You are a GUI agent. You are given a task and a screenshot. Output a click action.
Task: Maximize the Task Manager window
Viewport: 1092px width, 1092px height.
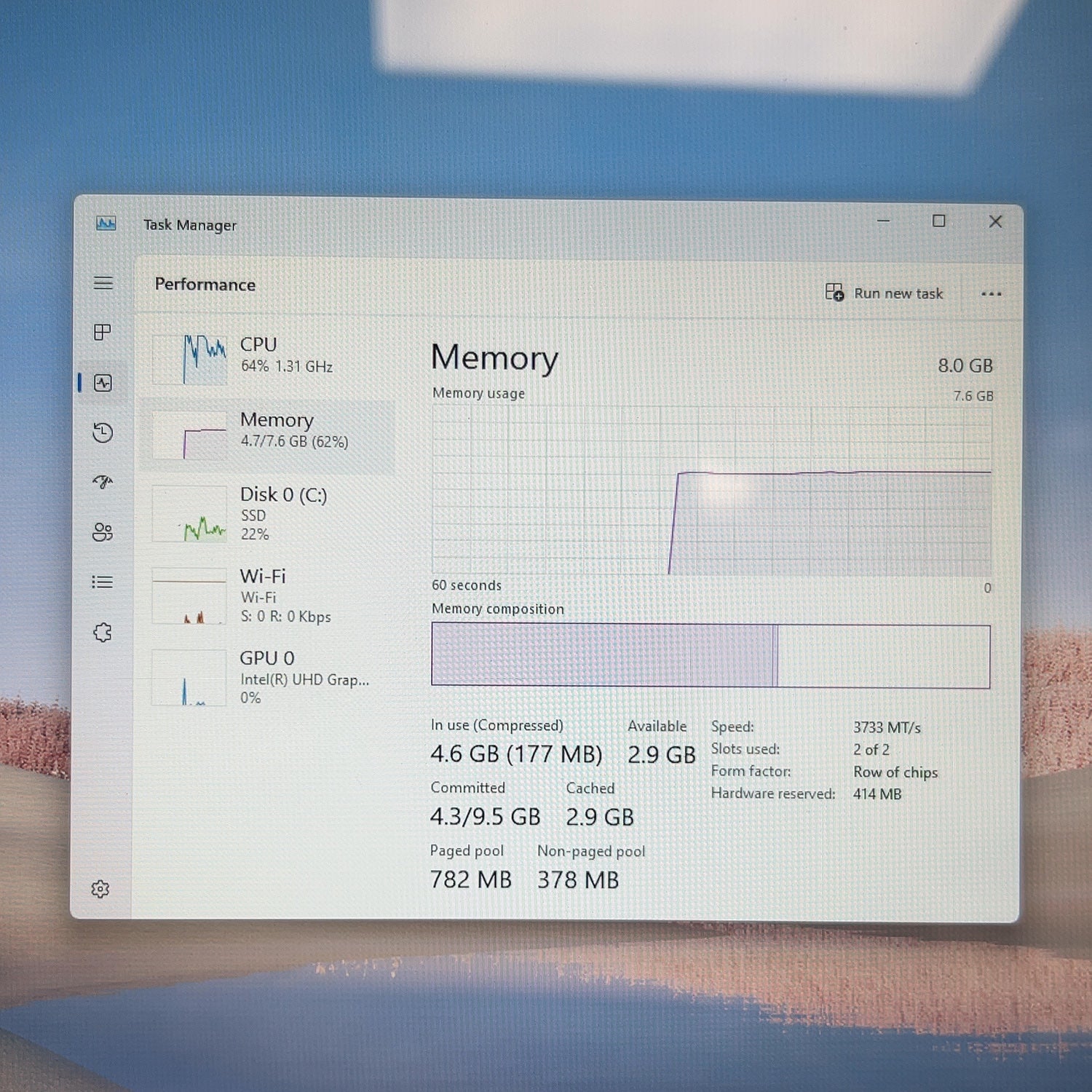coord(939,221)
